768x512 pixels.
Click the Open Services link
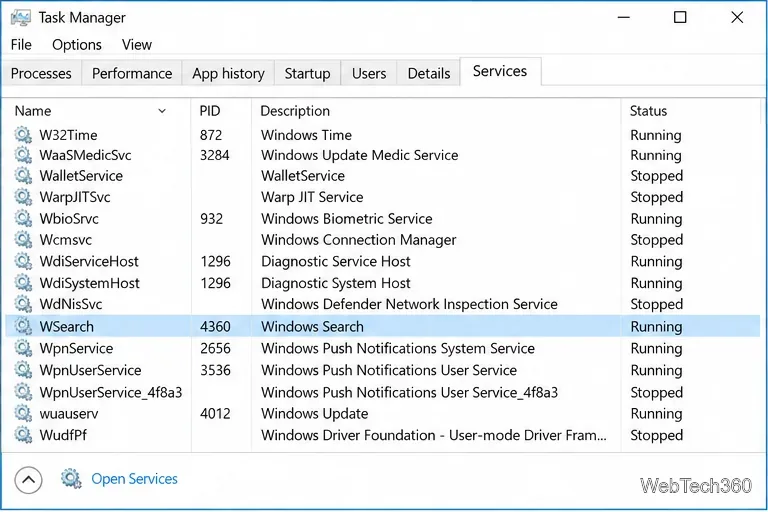134,479
